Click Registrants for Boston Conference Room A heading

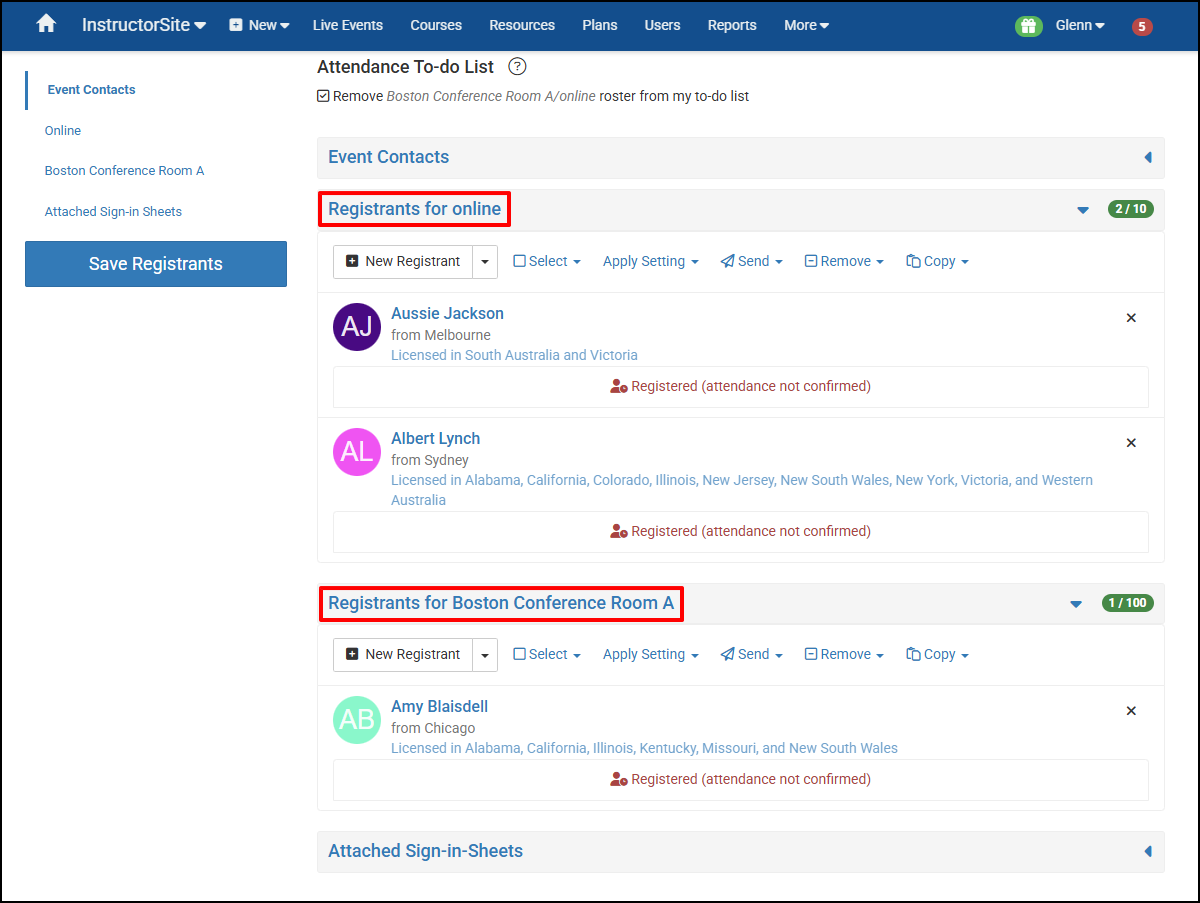tap(501, 603)
